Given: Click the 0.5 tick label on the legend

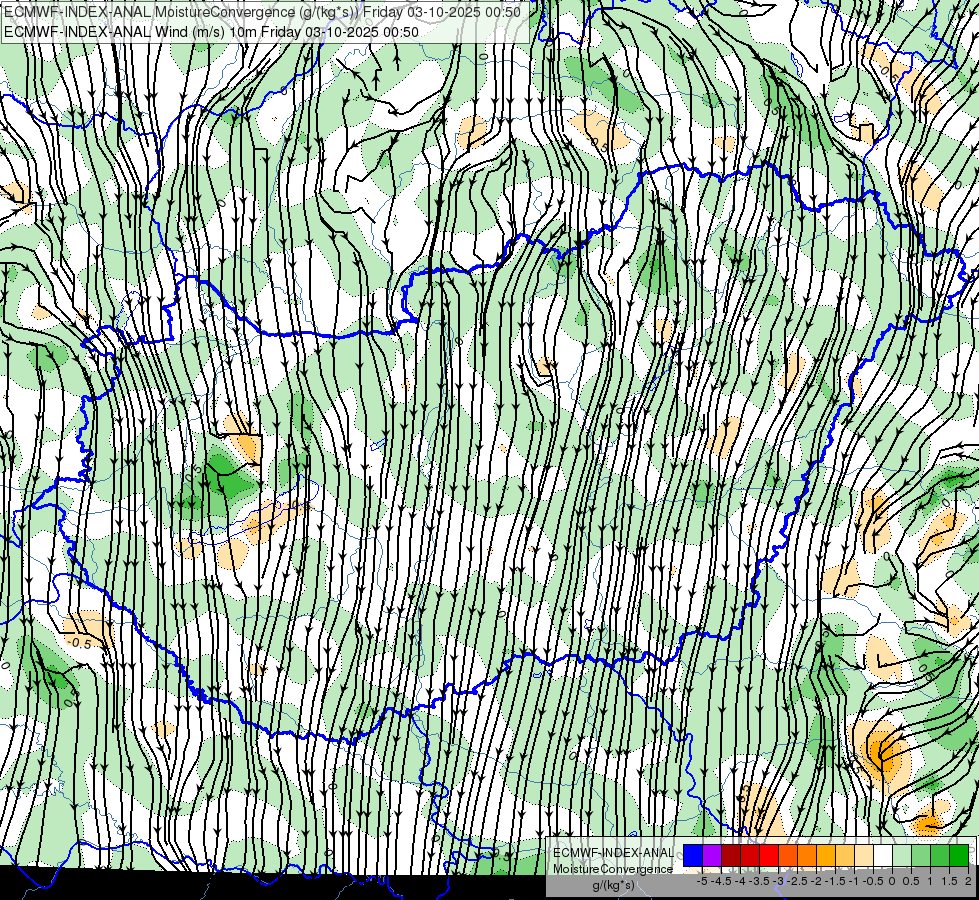Looking at the screenshot, I should [911, 881].
